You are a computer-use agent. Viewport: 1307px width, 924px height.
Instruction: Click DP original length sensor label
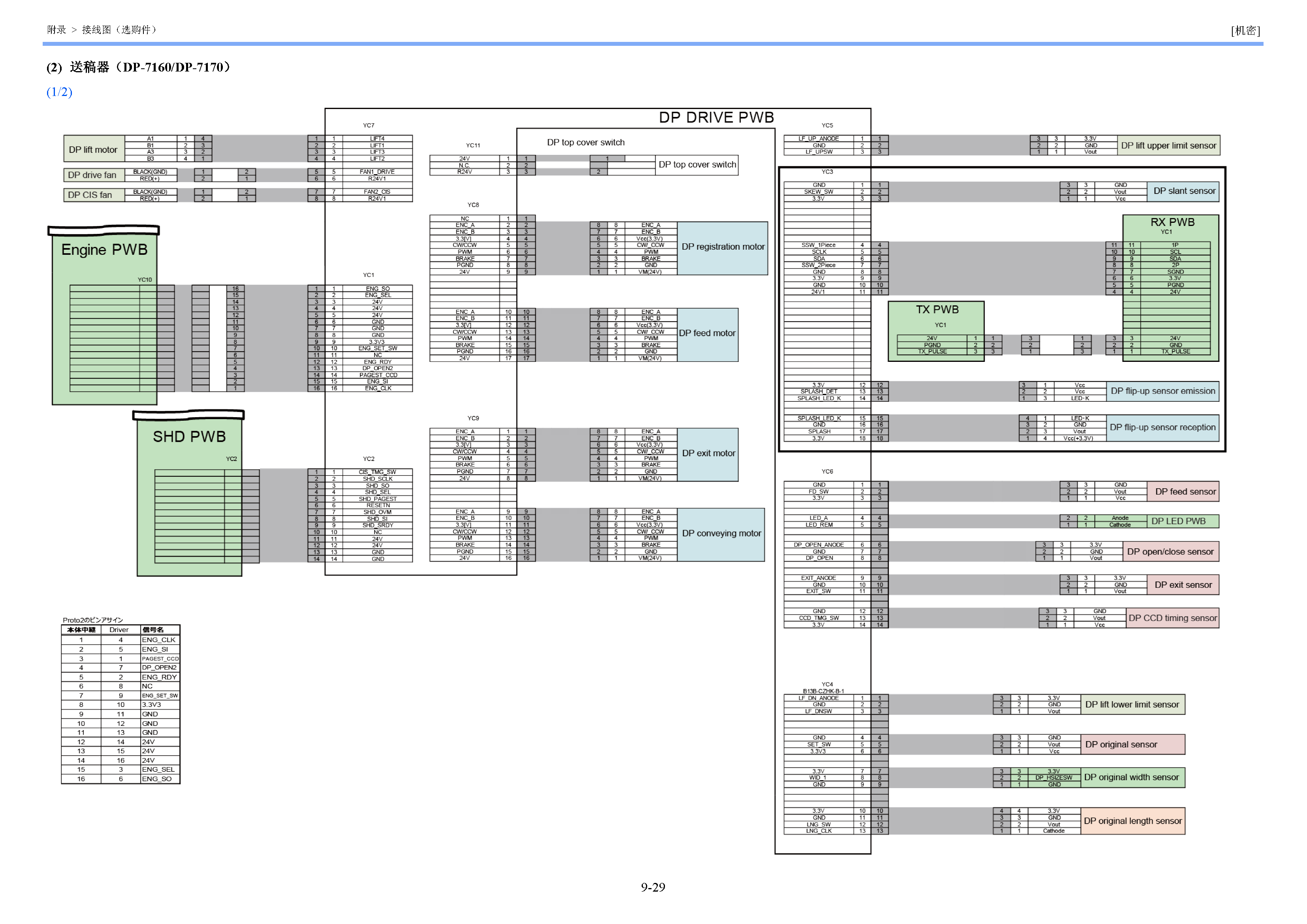click(1132, 822)
